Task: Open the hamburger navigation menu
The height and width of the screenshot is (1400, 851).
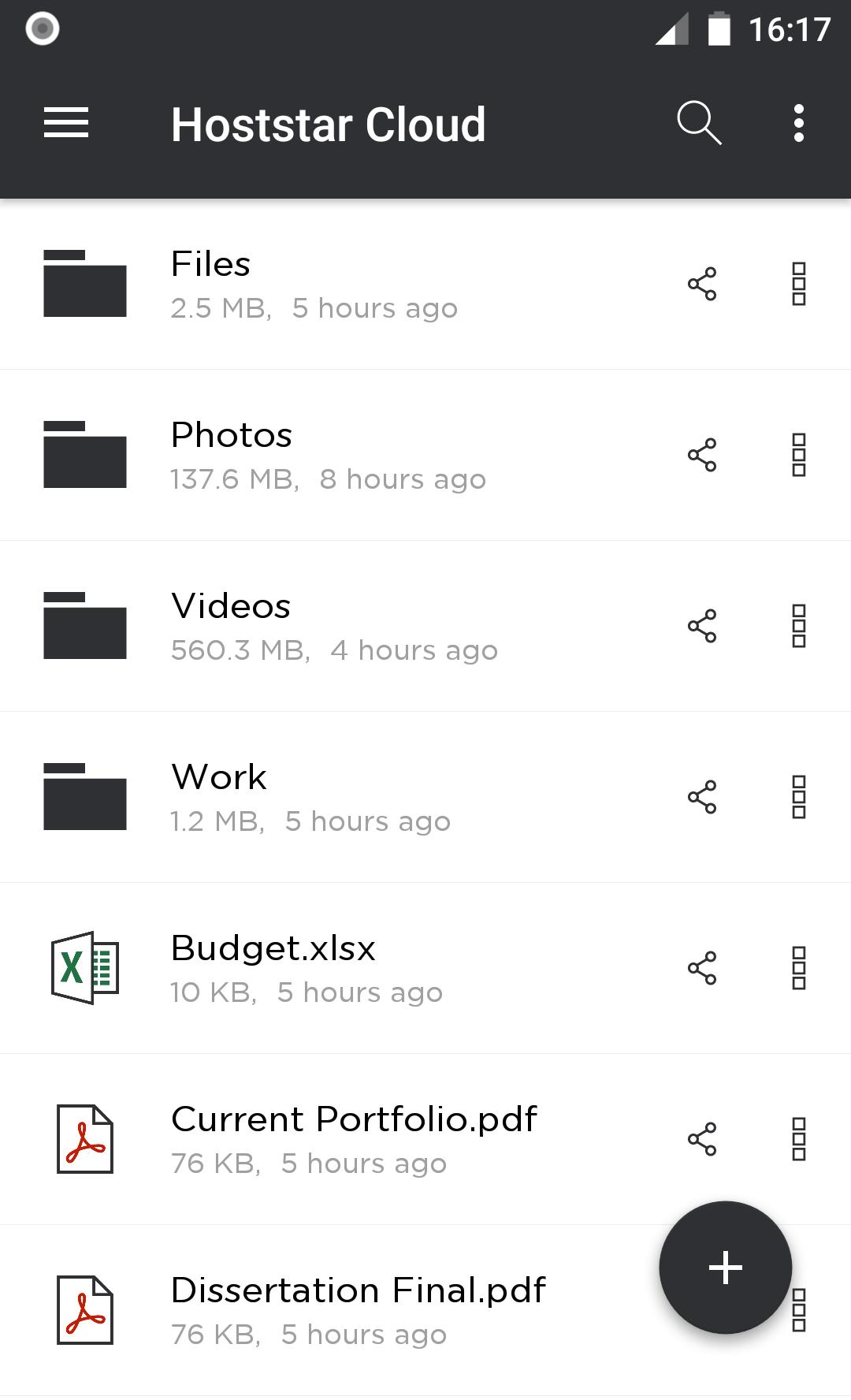Action: point(66,124)
